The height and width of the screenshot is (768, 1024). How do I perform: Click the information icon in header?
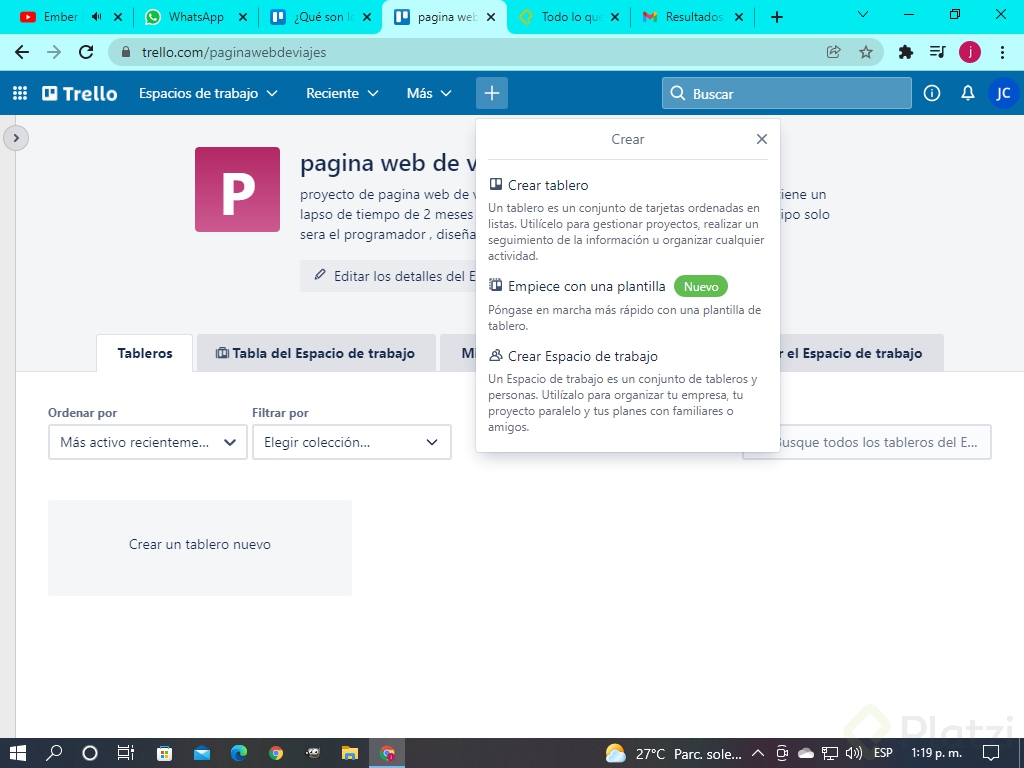point(931,93)
